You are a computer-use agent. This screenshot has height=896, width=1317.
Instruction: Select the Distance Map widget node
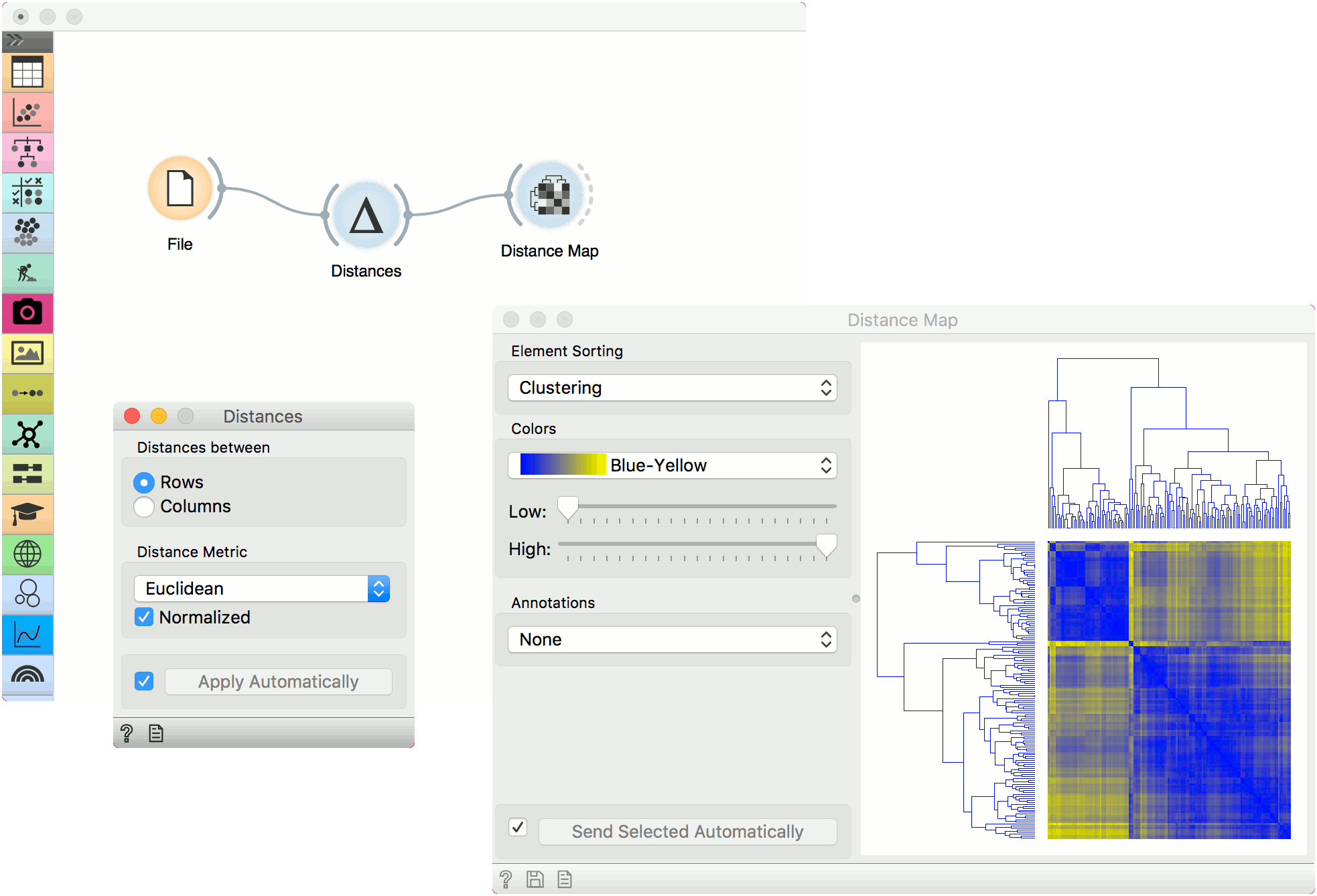click(551, 196)
